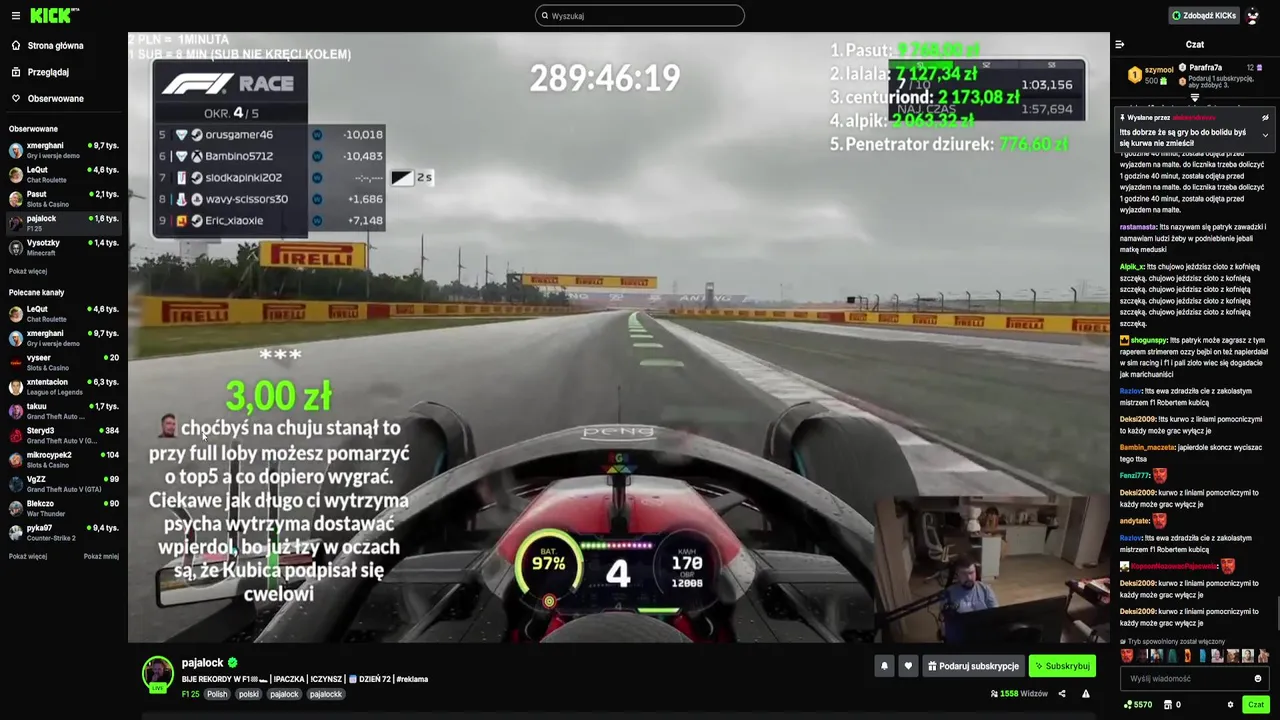The height and width of the screenshot is (720, 1280).
Task: Open xntentacion League of Legends channel
Action: [x=62, y=386]
